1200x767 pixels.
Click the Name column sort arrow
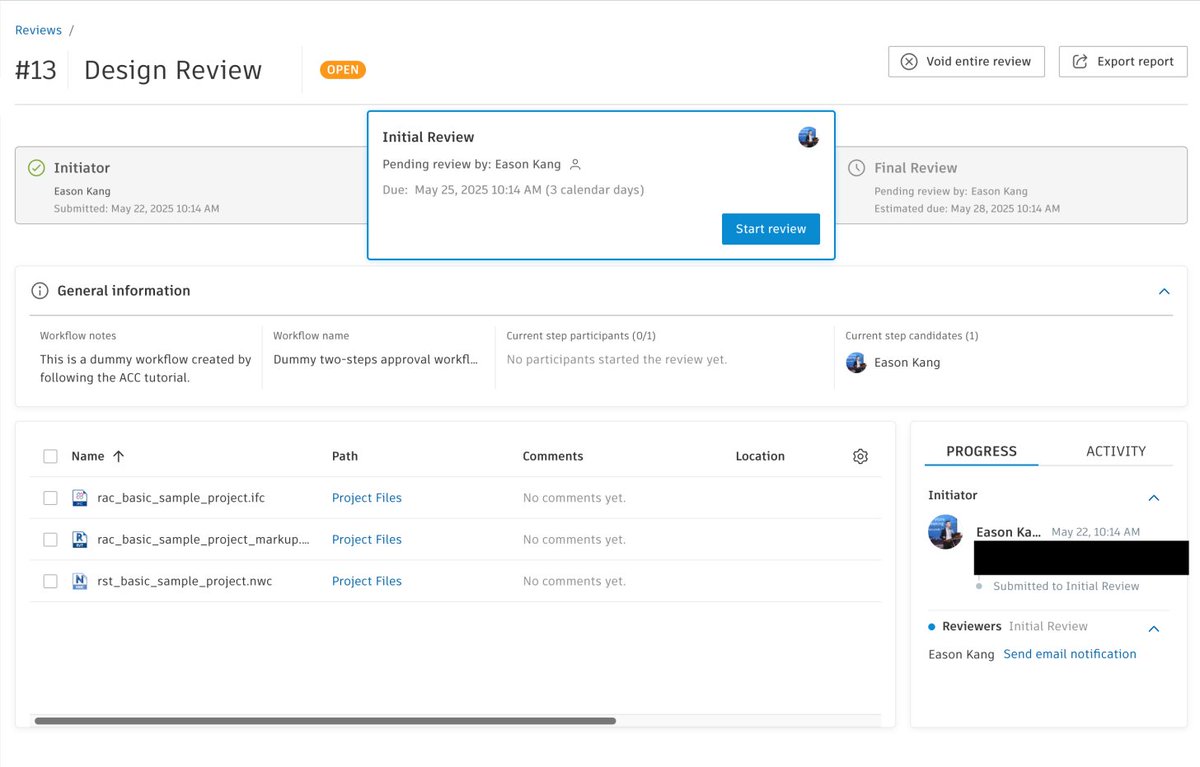coord(118,455)
